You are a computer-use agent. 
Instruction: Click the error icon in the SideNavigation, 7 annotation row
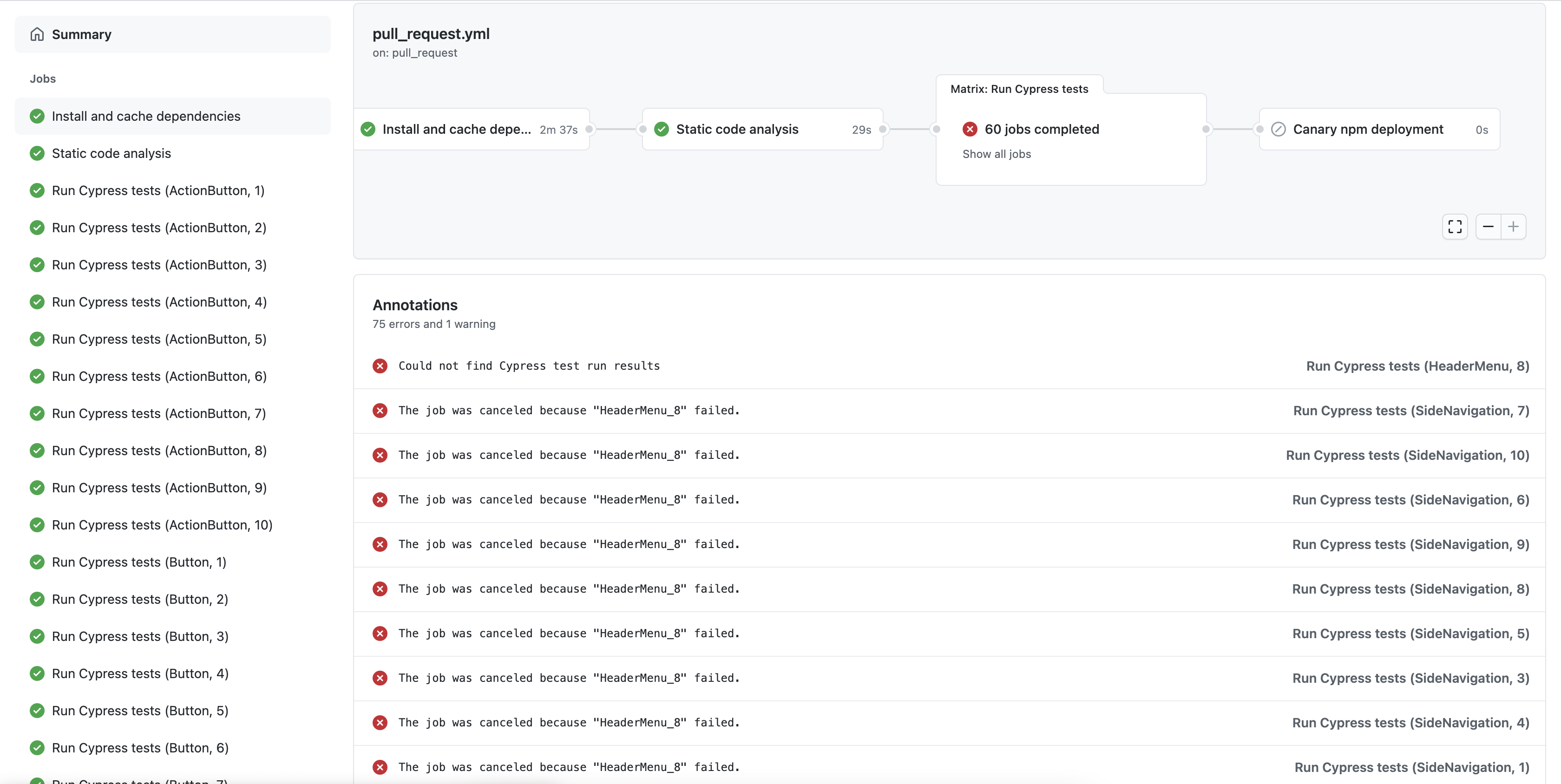tap(380, 411)
